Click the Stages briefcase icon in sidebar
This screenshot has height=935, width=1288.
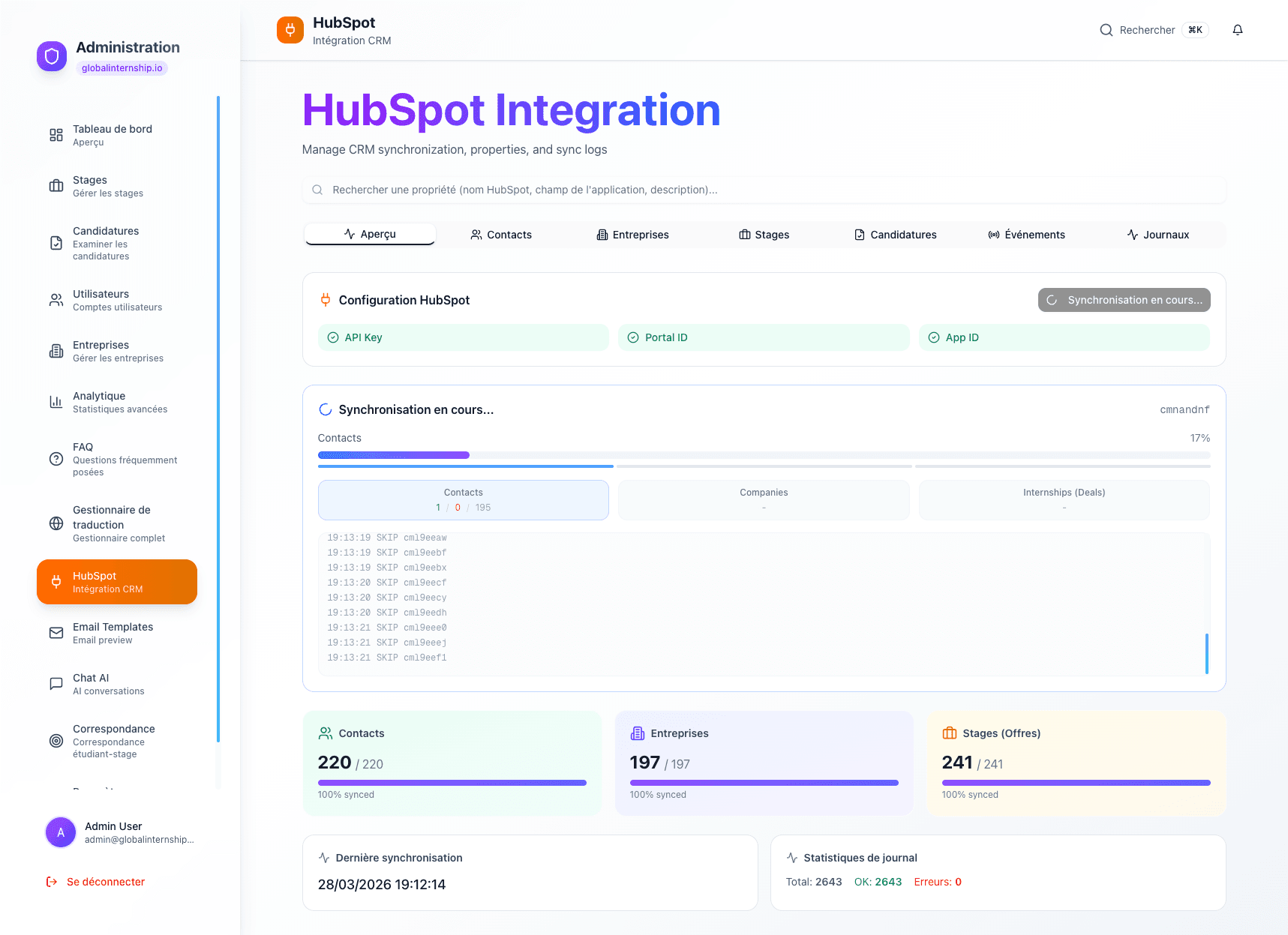(56, 186)
